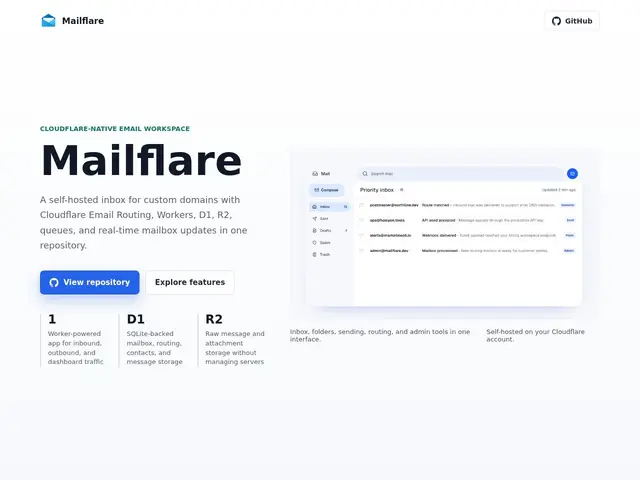640x480 pixels.
Task: Open the API send accepted email row
Action: [468, 220]
